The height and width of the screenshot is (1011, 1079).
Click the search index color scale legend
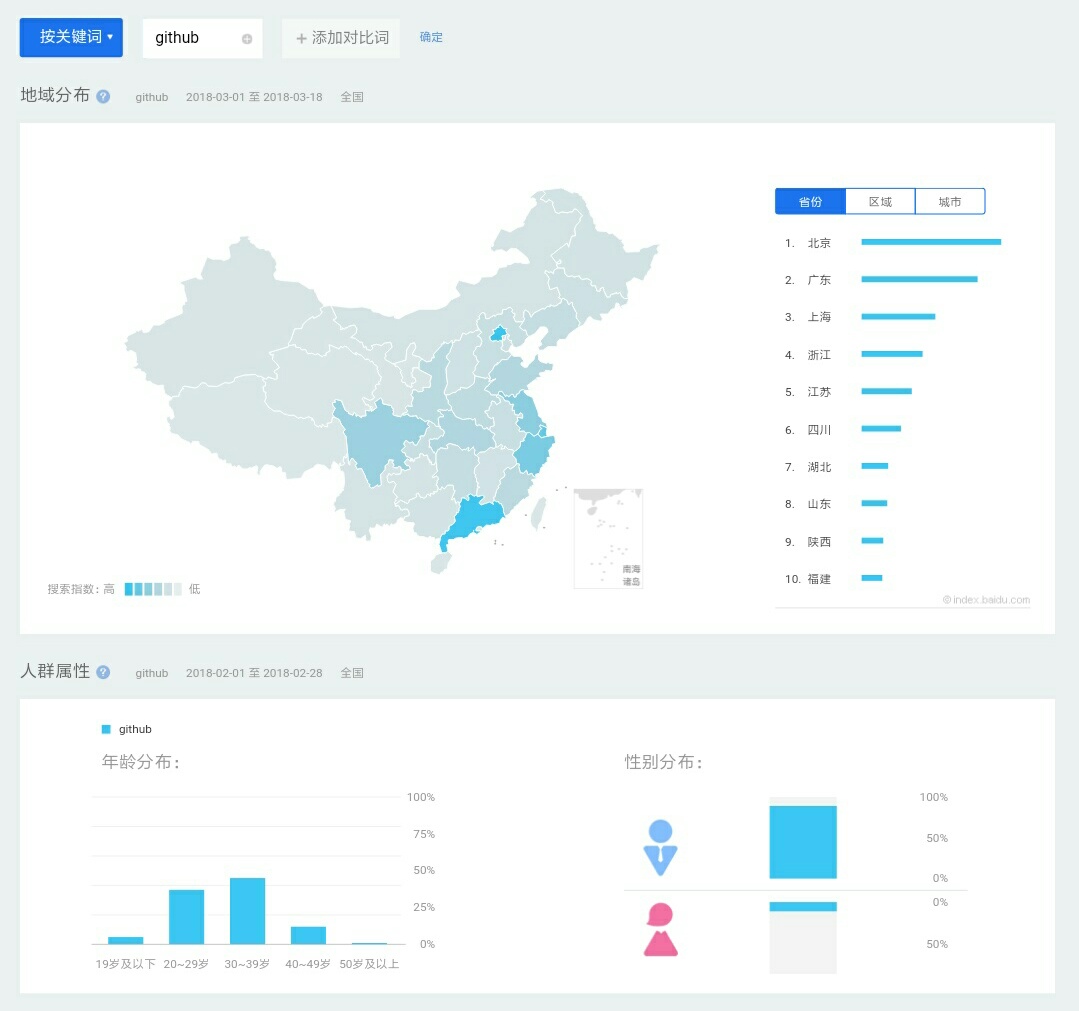pyautogui.click(x=152, y=589)
